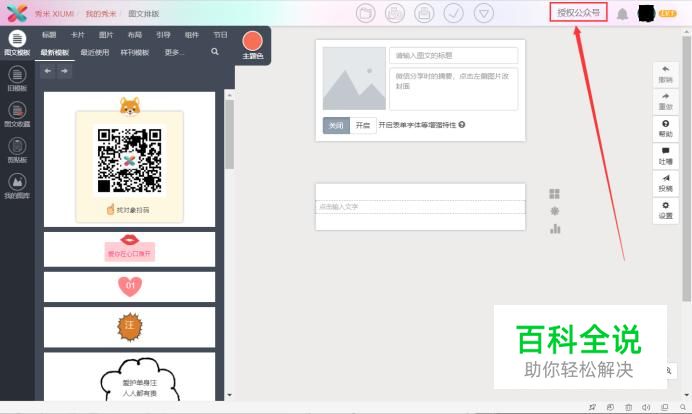Click the trash icon in bottom status bar
692x414 pixels.
point(628,407)
